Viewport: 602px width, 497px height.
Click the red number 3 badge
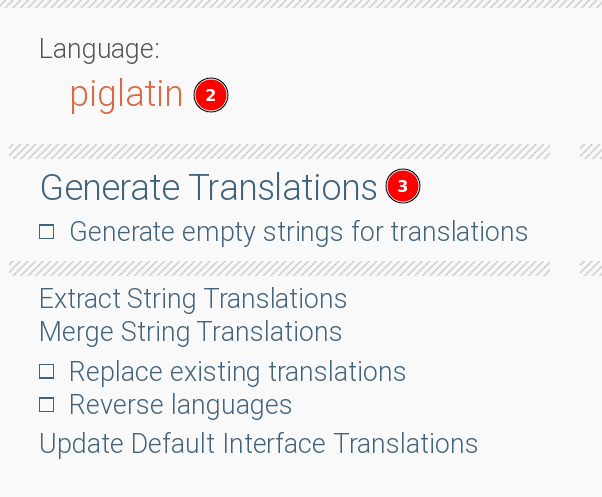(x=402, y=186)
